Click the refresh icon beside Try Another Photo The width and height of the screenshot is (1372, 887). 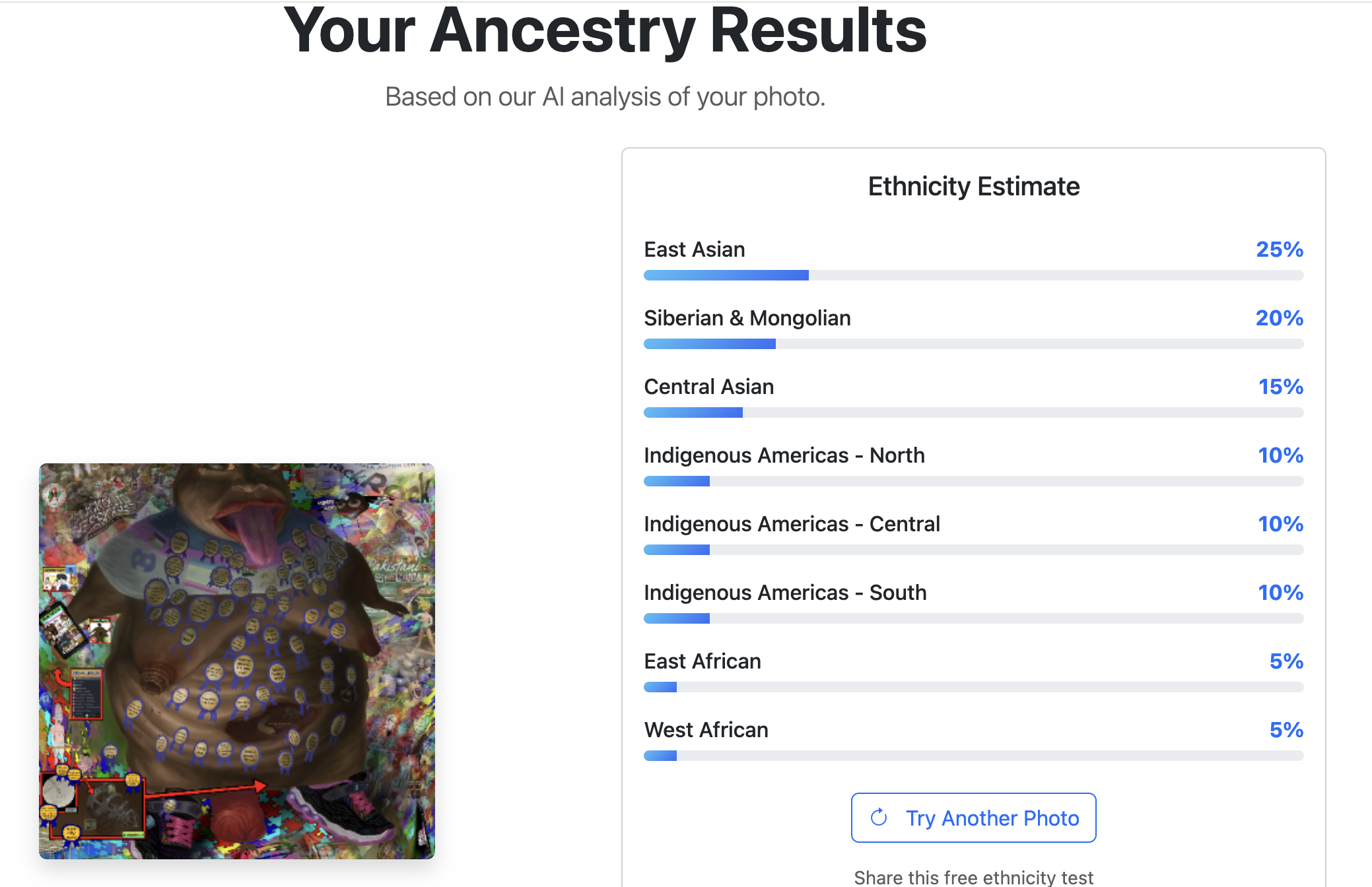coord(879,818)
